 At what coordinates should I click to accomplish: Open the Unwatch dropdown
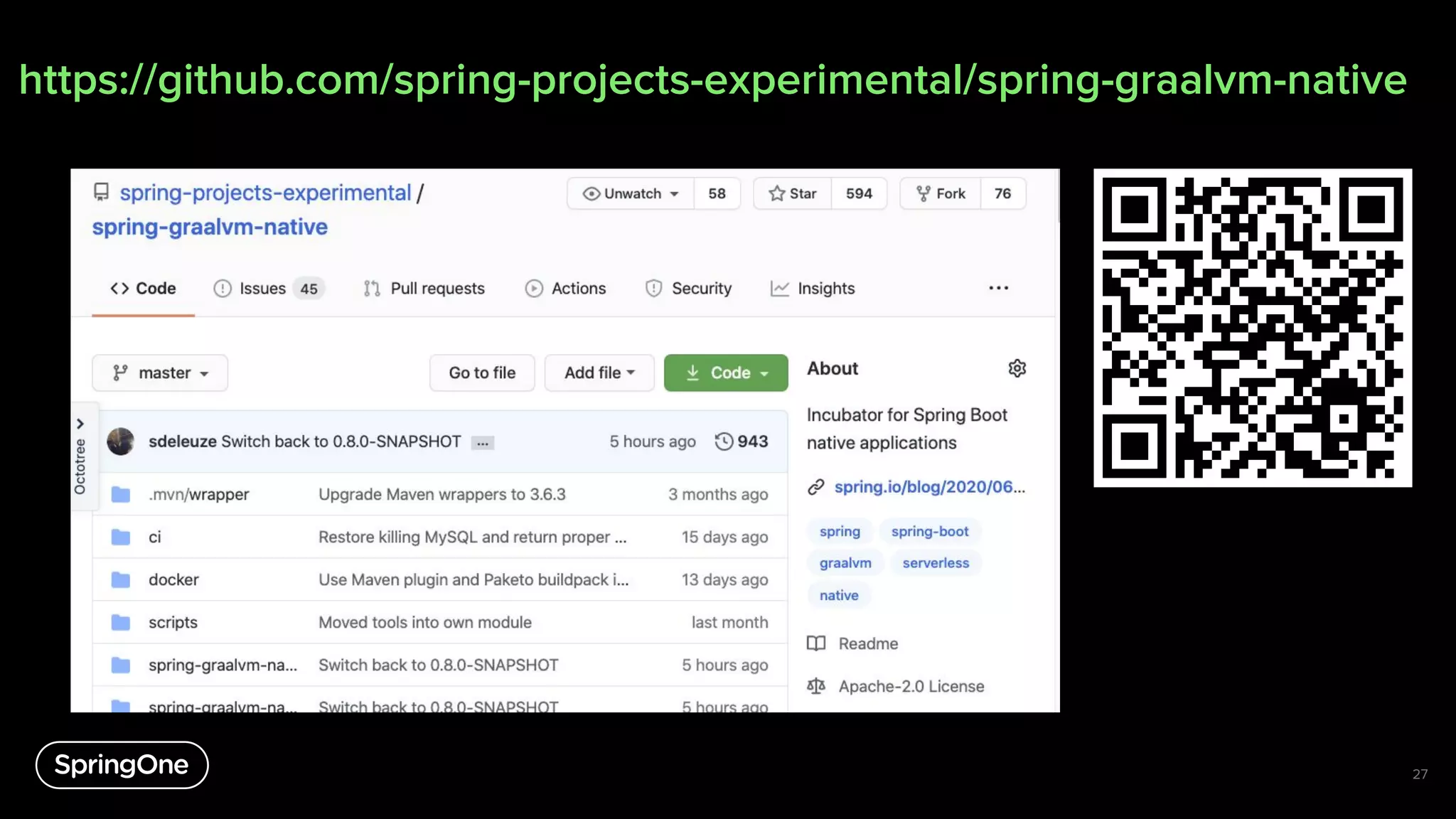point(631,193)
